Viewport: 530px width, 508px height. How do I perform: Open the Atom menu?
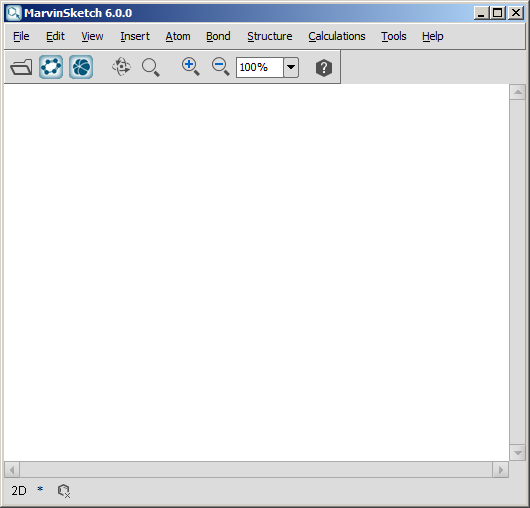pyautogui.click(x=178, y=36)
